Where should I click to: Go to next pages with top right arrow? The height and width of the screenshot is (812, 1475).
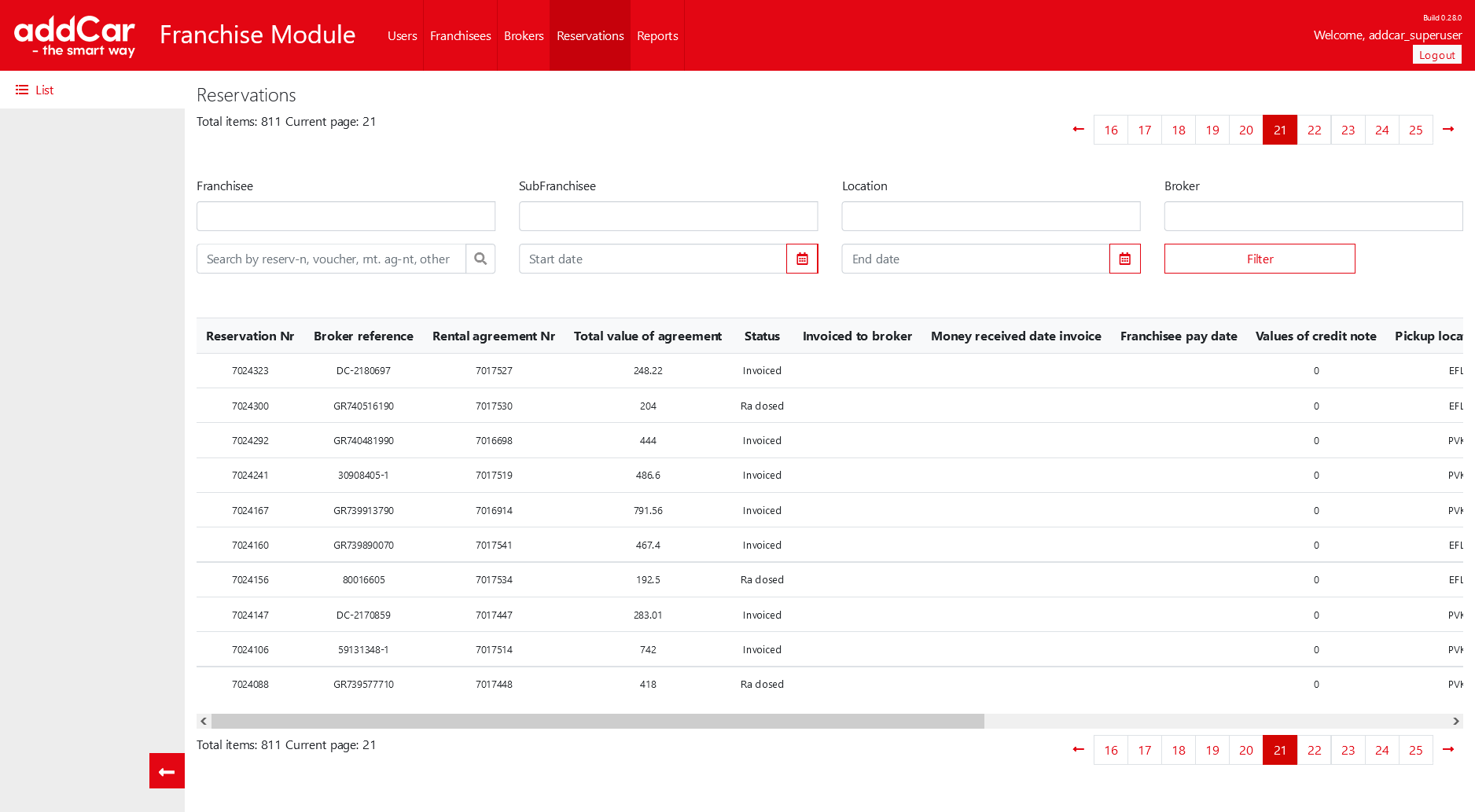(x=1448, y=130)
